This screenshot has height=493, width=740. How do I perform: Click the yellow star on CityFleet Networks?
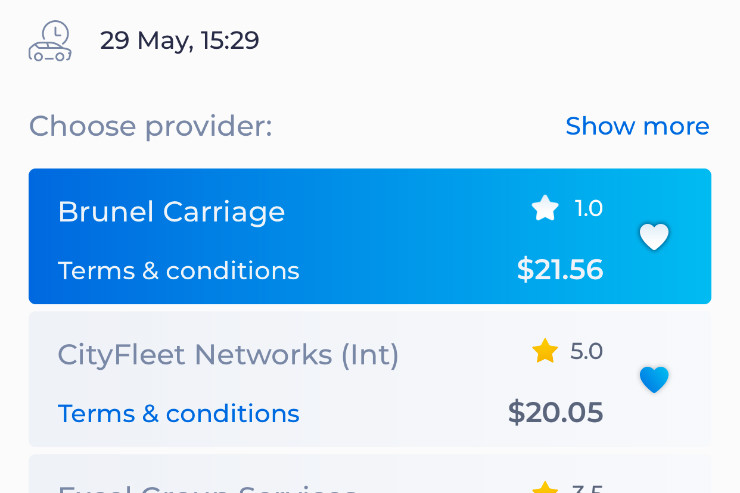point(545,351)
